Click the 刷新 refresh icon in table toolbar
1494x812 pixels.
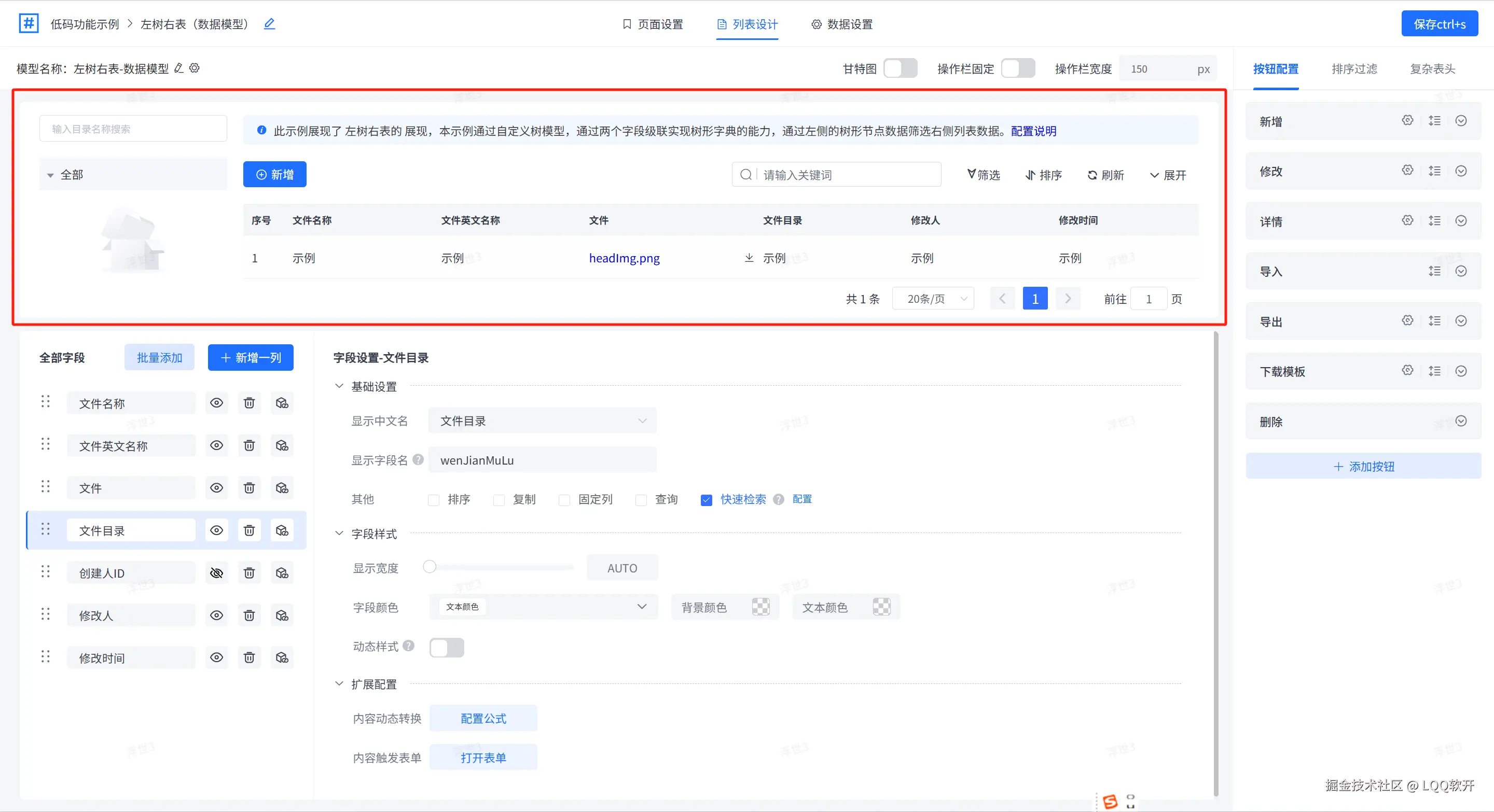pos(1092,175)
